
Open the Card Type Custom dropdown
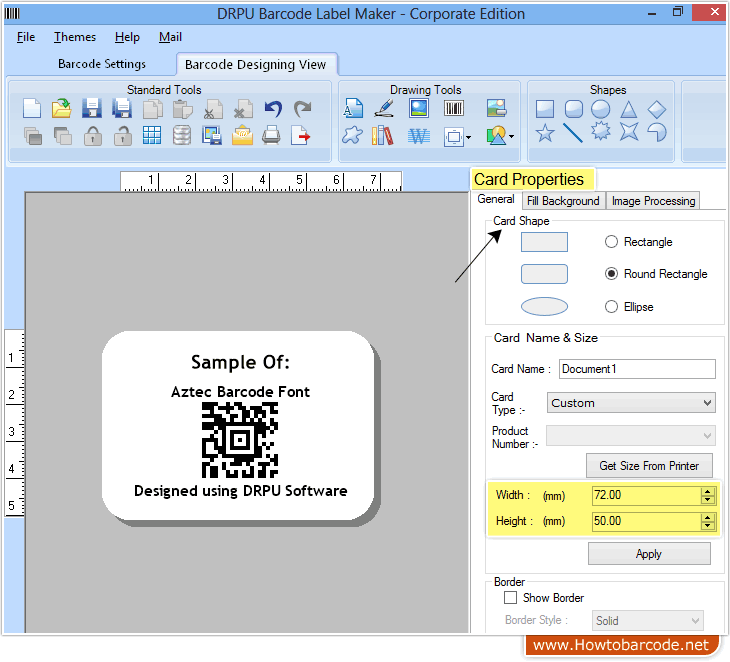[631, 403]
